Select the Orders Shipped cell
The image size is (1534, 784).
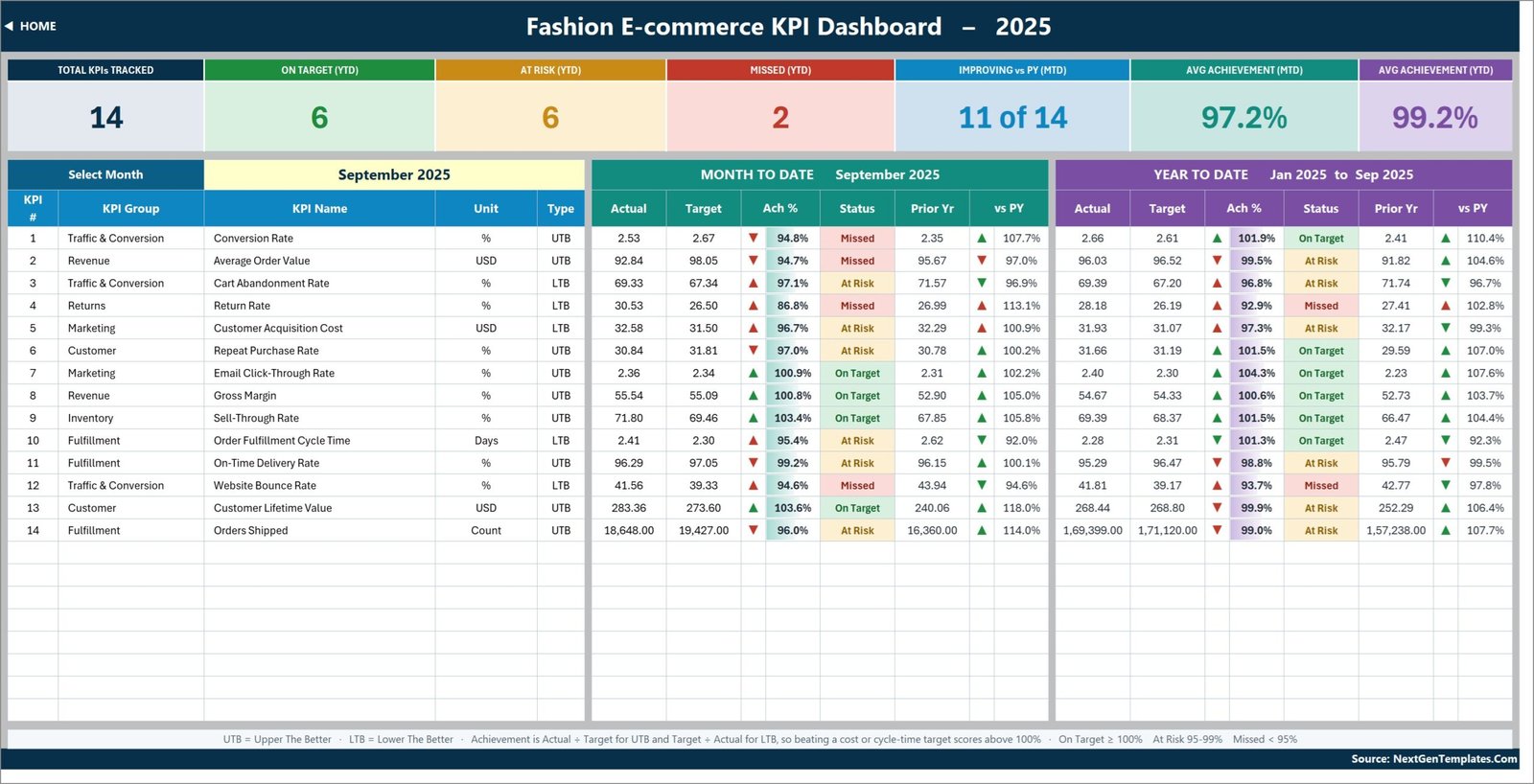click(x=319, y=530)
